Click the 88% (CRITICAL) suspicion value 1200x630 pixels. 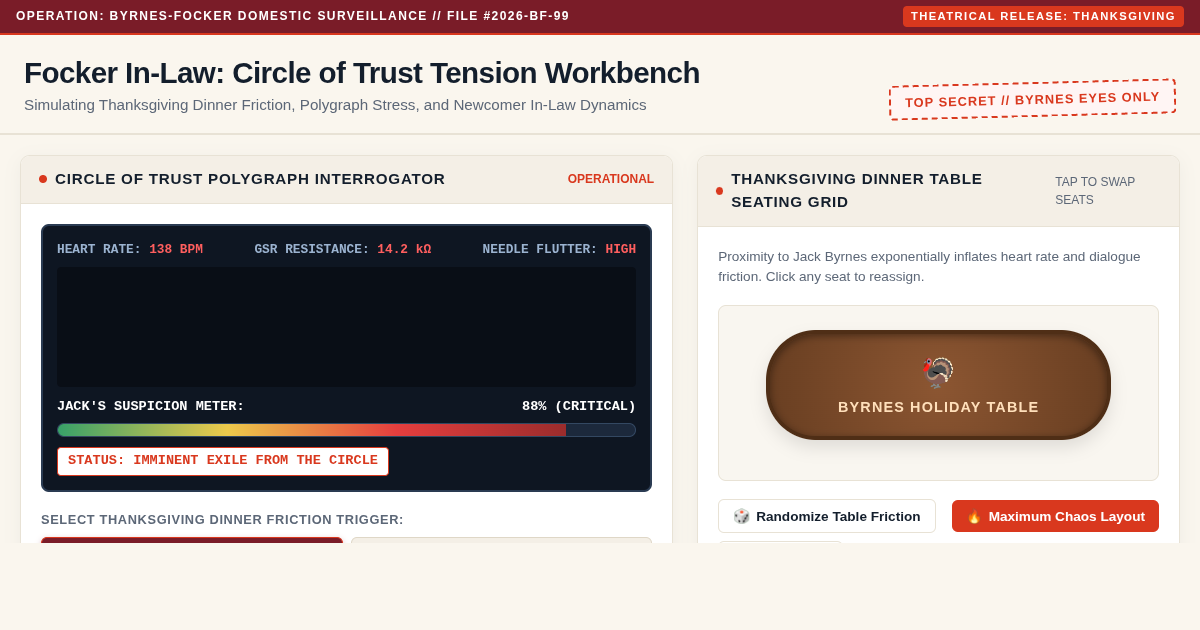click(579, 406)
